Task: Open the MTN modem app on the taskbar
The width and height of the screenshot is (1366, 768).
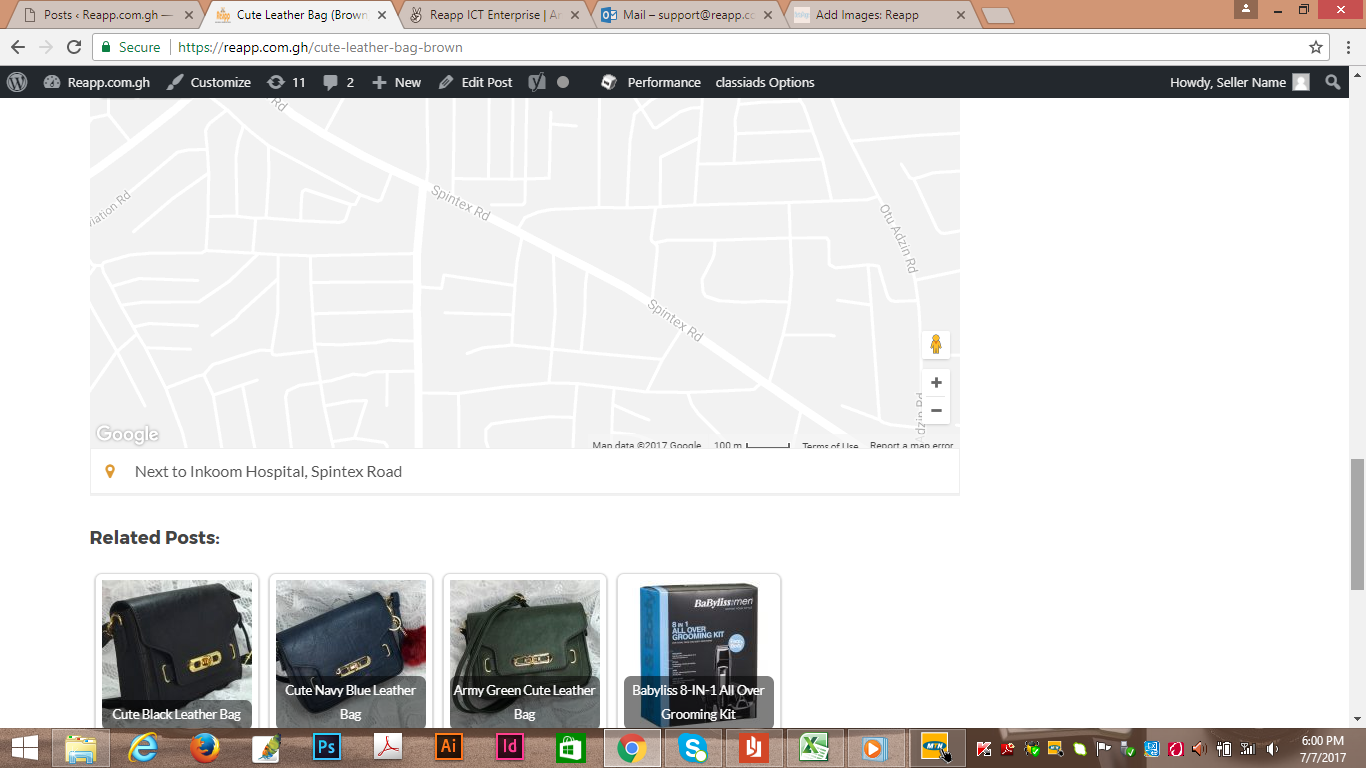Action: (936, 748)
